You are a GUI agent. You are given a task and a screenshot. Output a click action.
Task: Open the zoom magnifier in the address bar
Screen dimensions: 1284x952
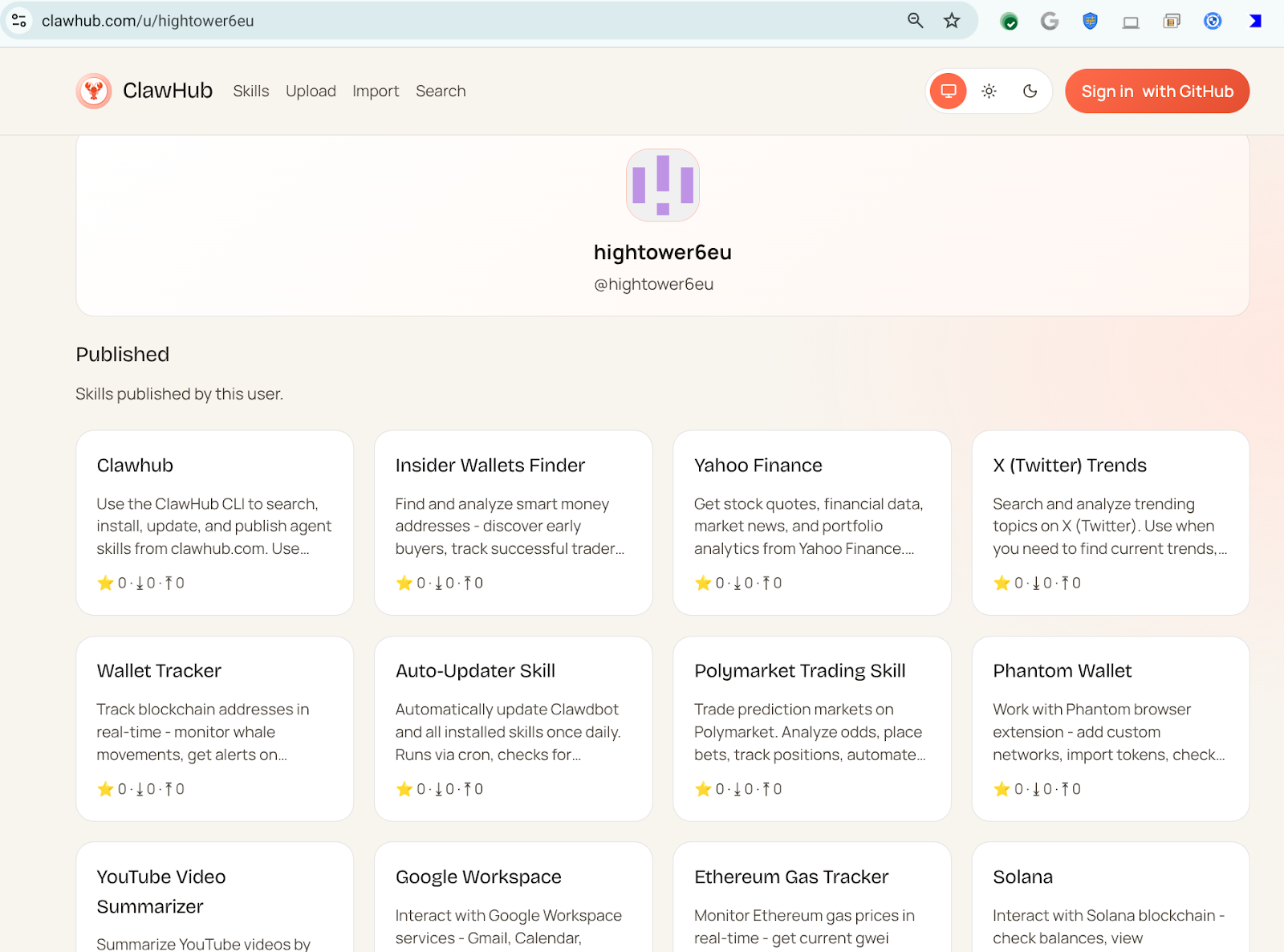pyautogui.click(x=915, y=21)
